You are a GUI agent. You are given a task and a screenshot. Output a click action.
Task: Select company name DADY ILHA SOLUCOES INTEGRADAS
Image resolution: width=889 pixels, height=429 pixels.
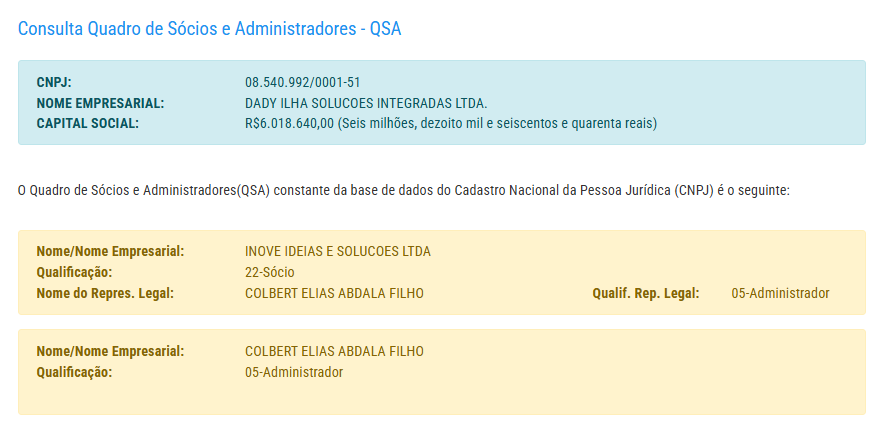tap(365, 103)
